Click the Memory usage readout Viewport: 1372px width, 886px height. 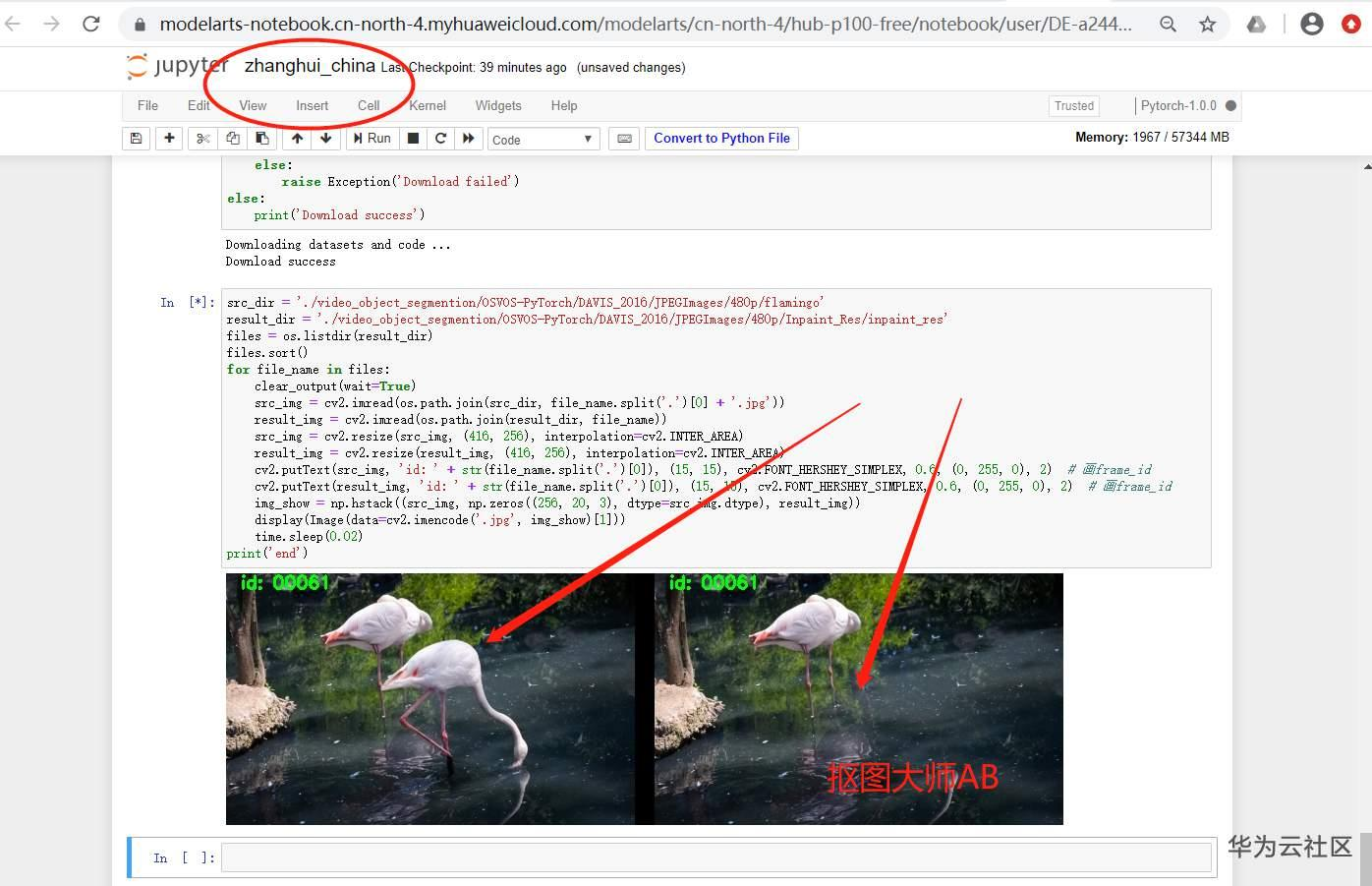(1152, 137)
